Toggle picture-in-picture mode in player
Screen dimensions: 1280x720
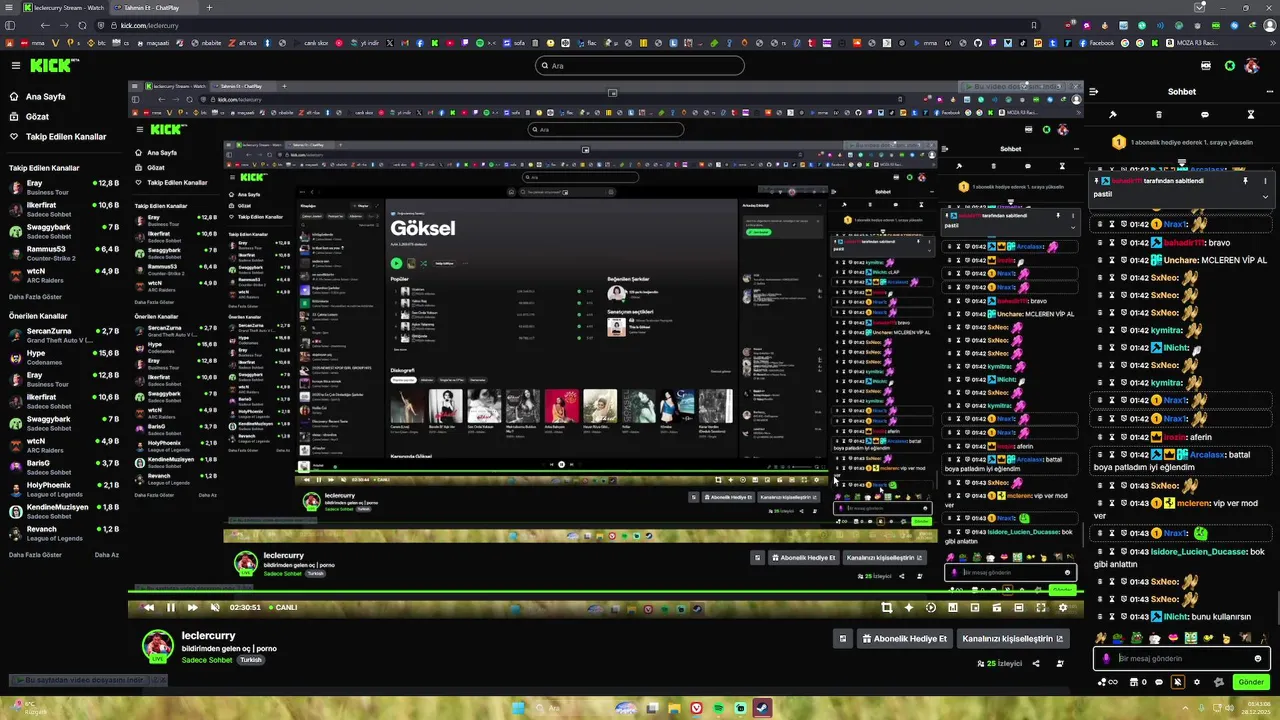tap(975, 607)
